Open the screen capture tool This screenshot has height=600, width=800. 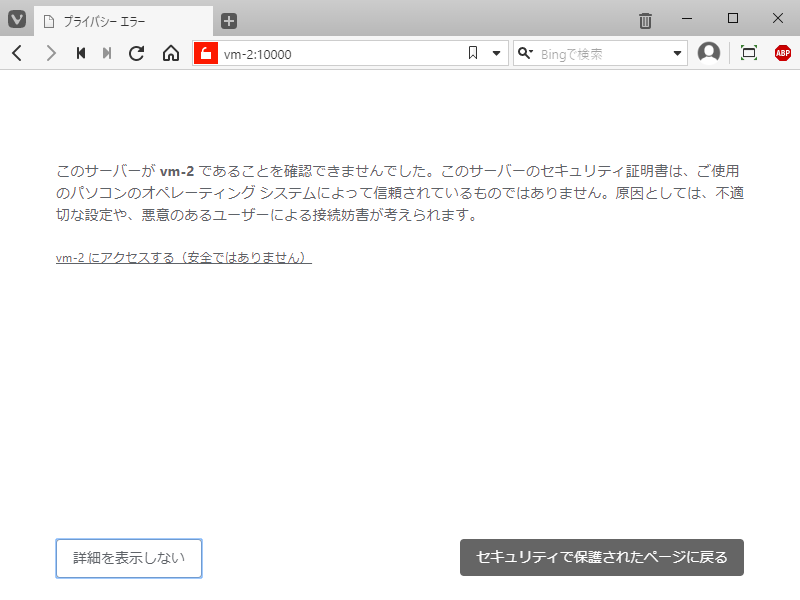[748, 53]
